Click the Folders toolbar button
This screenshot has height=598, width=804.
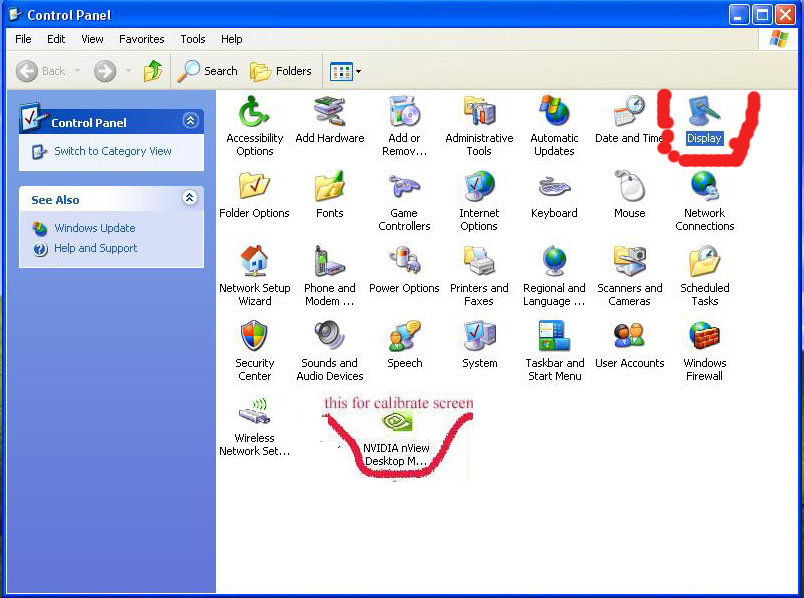[281, 71]
